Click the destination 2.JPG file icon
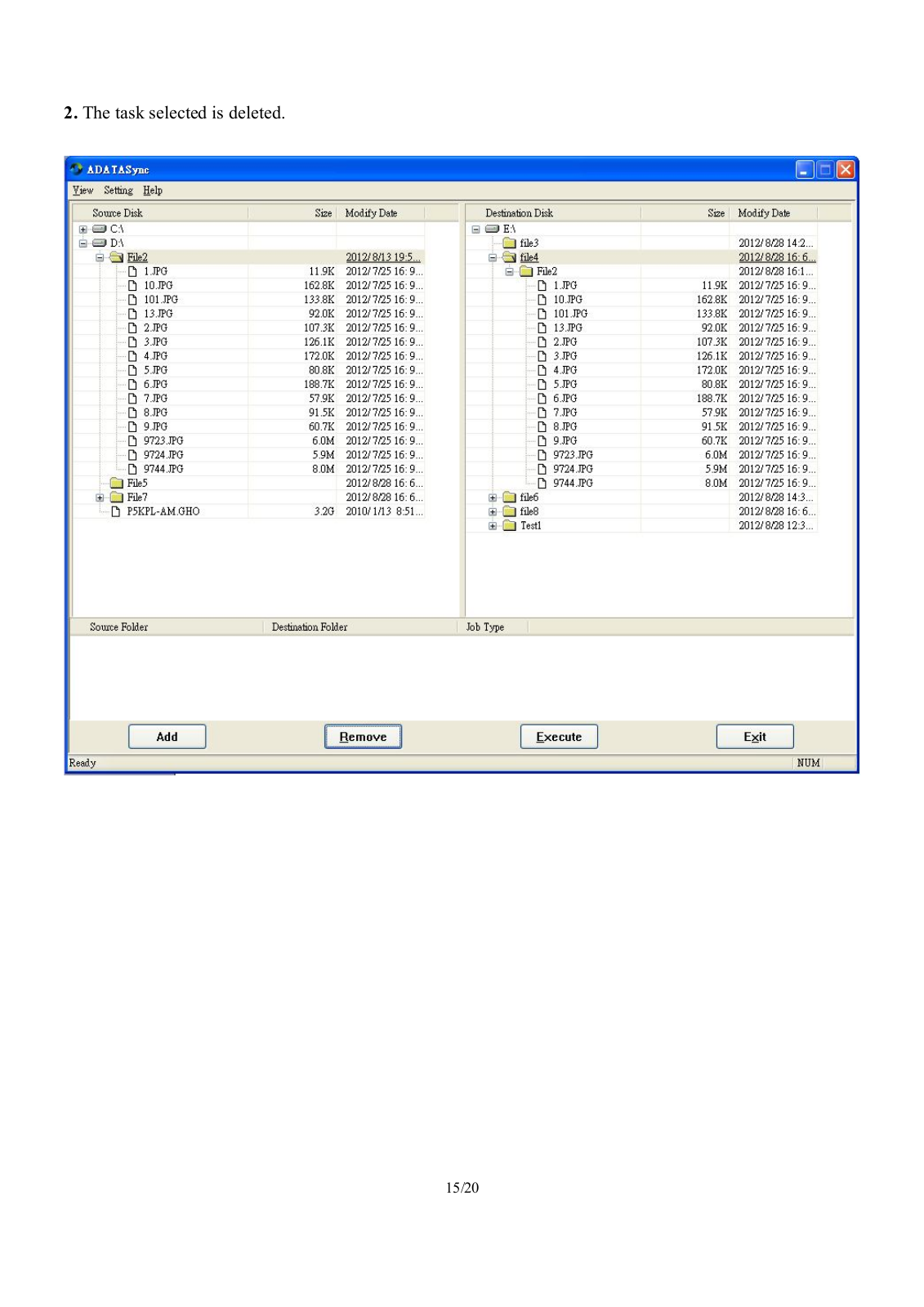This screenshot has width=924, height=1307. pyautogui.click(x=542, y=342)
